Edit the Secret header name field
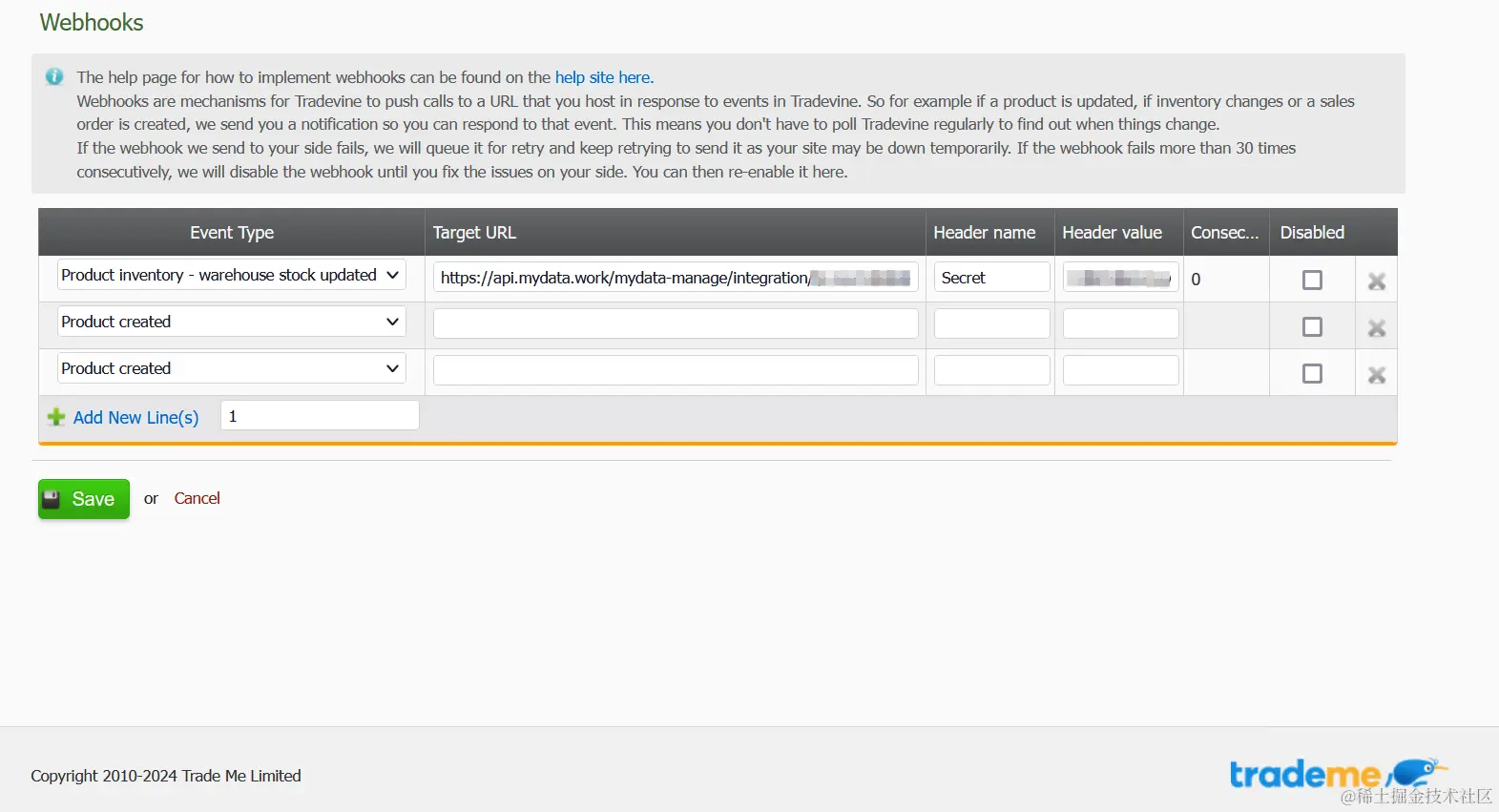1499x812 pixels. [x=991, y=277]
